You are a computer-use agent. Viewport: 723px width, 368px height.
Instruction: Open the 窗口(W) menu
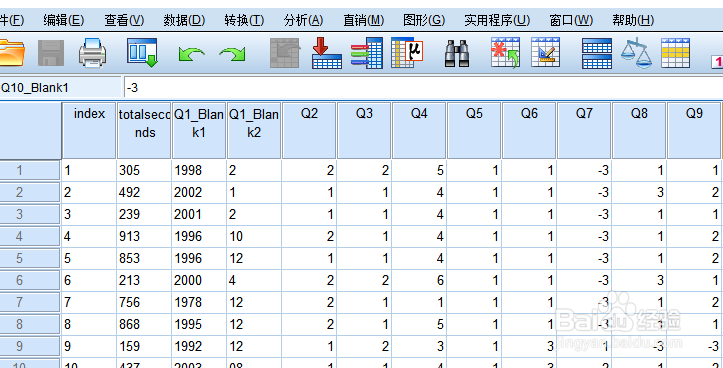[x=571, y=20]
